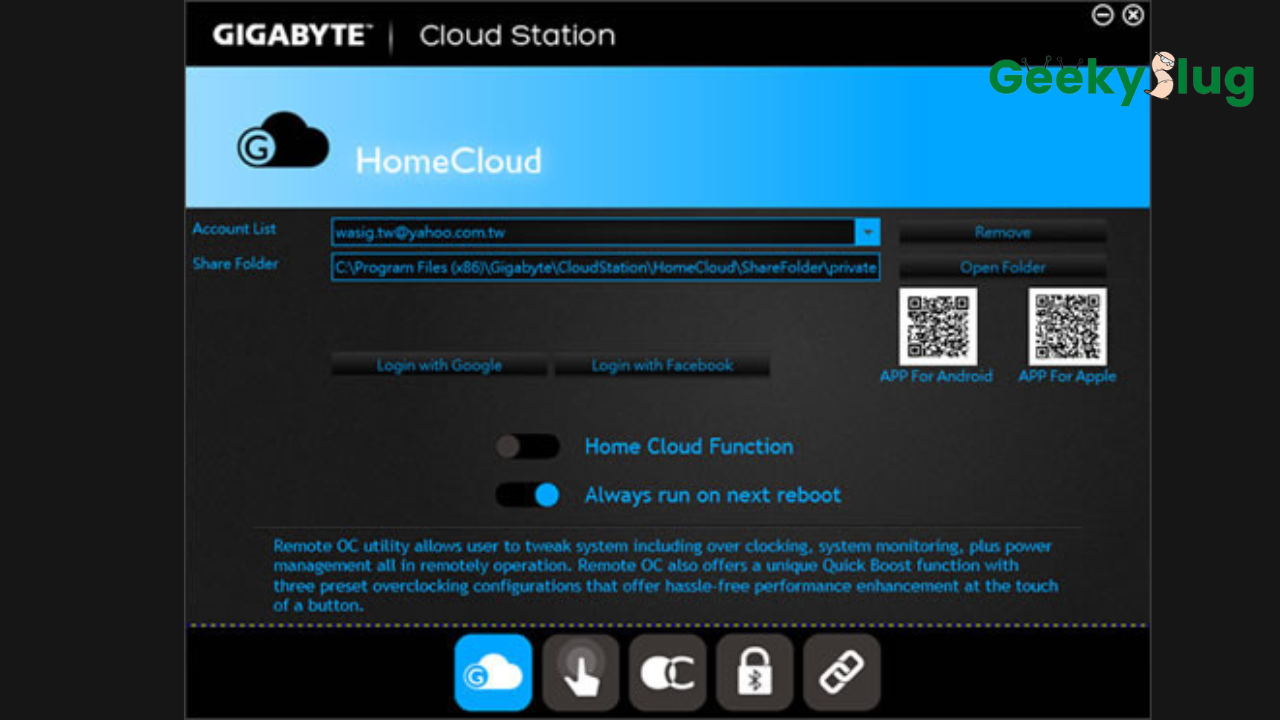Click the Remote OC utility description text
1280x720 pixels.
click(x=666, y=575)
